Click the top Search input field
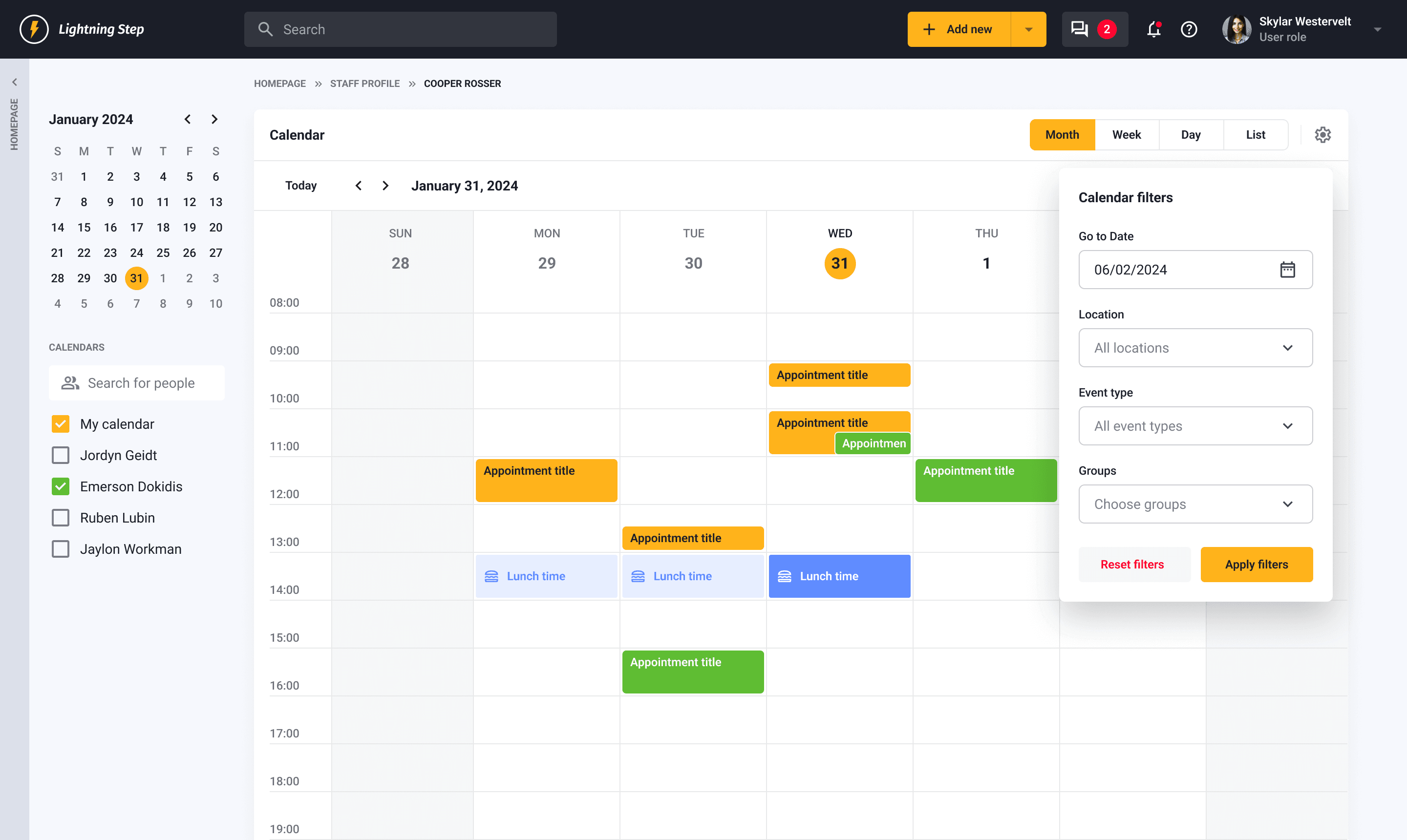Screen dimensions: 1407x840 (400, 29)
